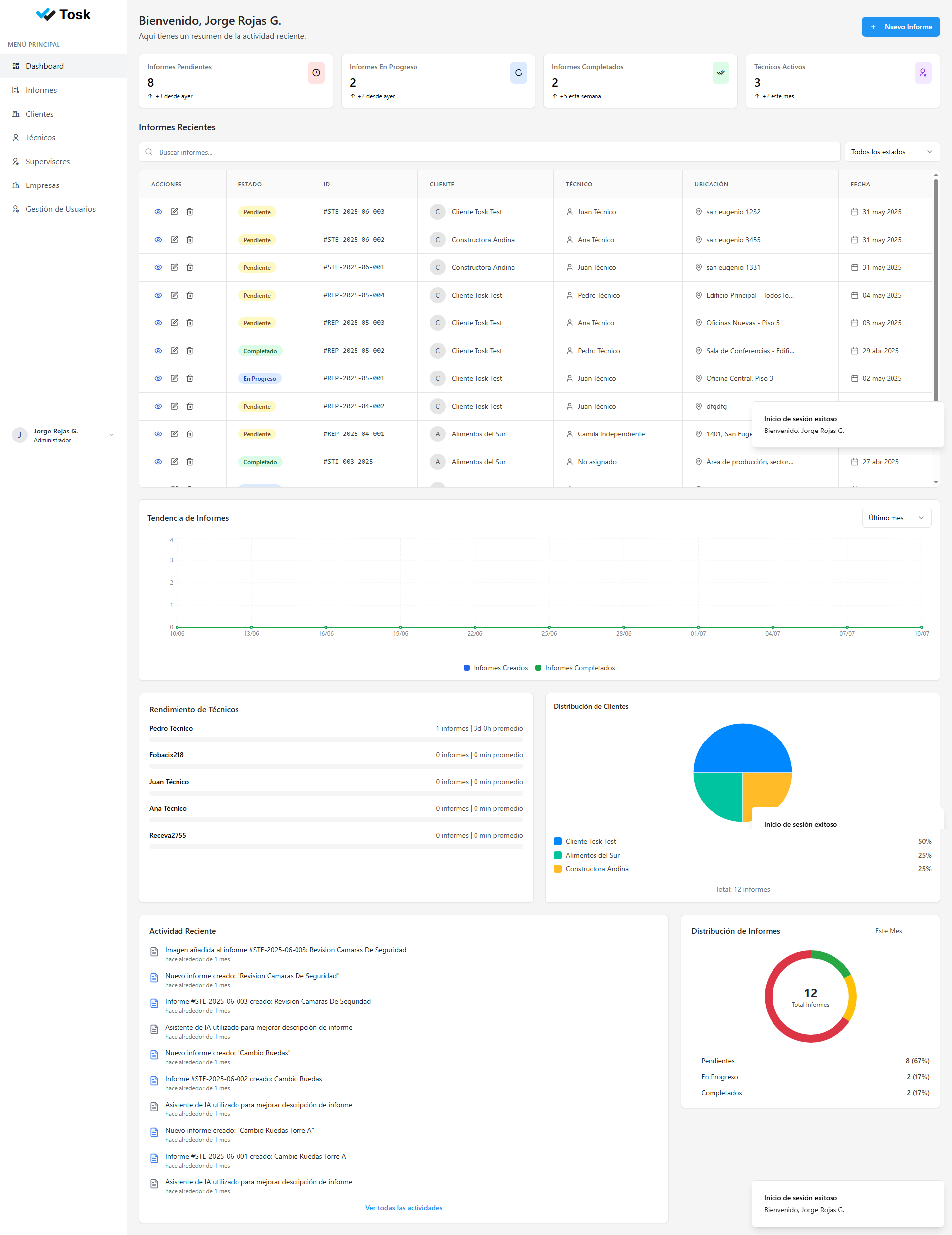This screenshot has width=952, height=1235.
Task: Click the Tosk logo
Action: click(63, 15)
